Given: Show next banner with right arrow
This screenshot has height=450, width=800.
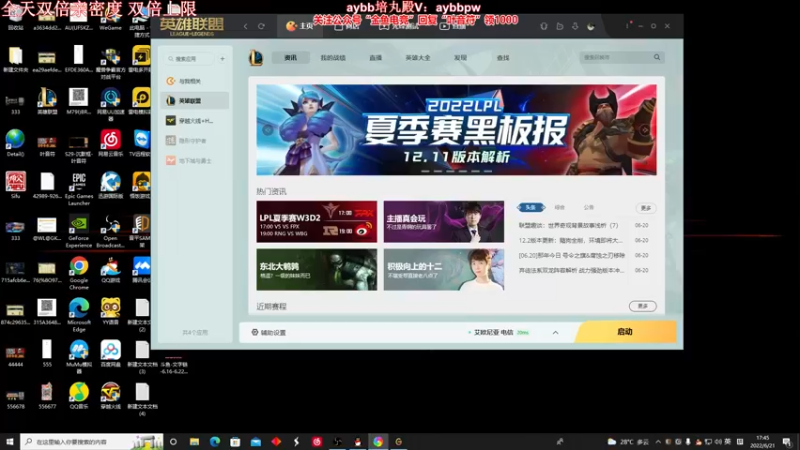Looking at the screenshot, I should (x=645, y=130).
